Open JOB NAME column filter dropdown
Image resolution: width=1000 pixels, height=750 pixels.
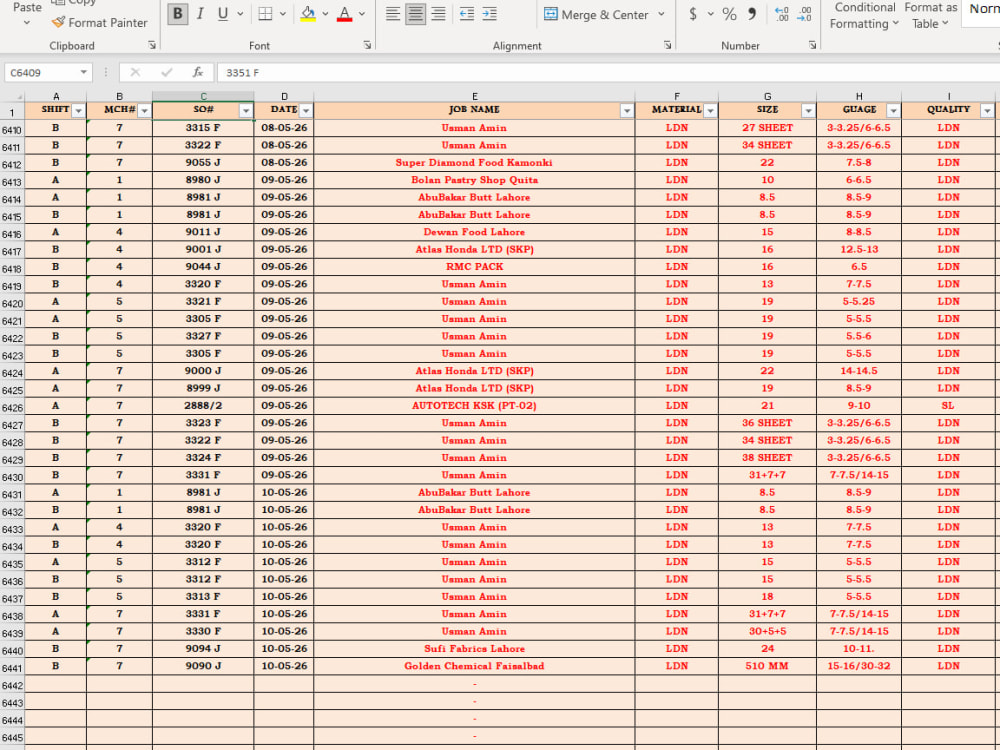click(627, 111)
